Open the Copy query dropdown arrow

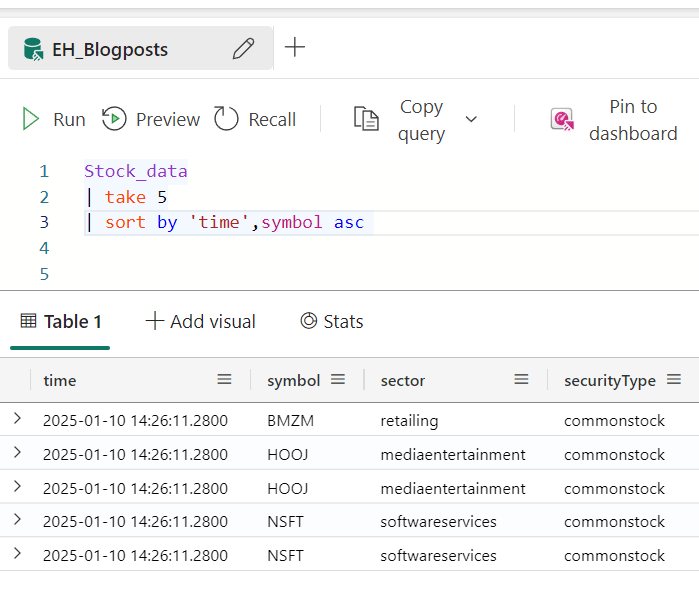click(x=471, y=120)
